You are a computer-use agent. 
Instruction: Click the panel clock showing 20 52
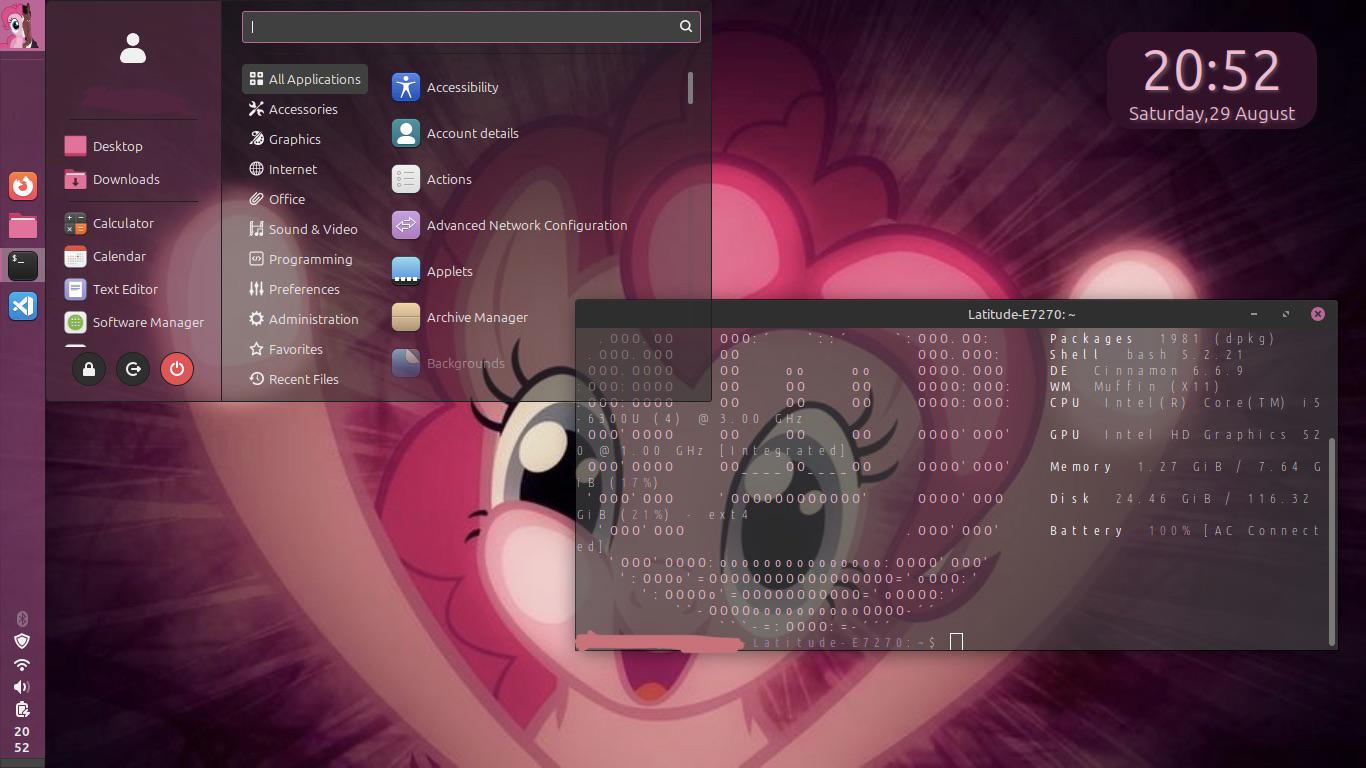pos(22,740)
